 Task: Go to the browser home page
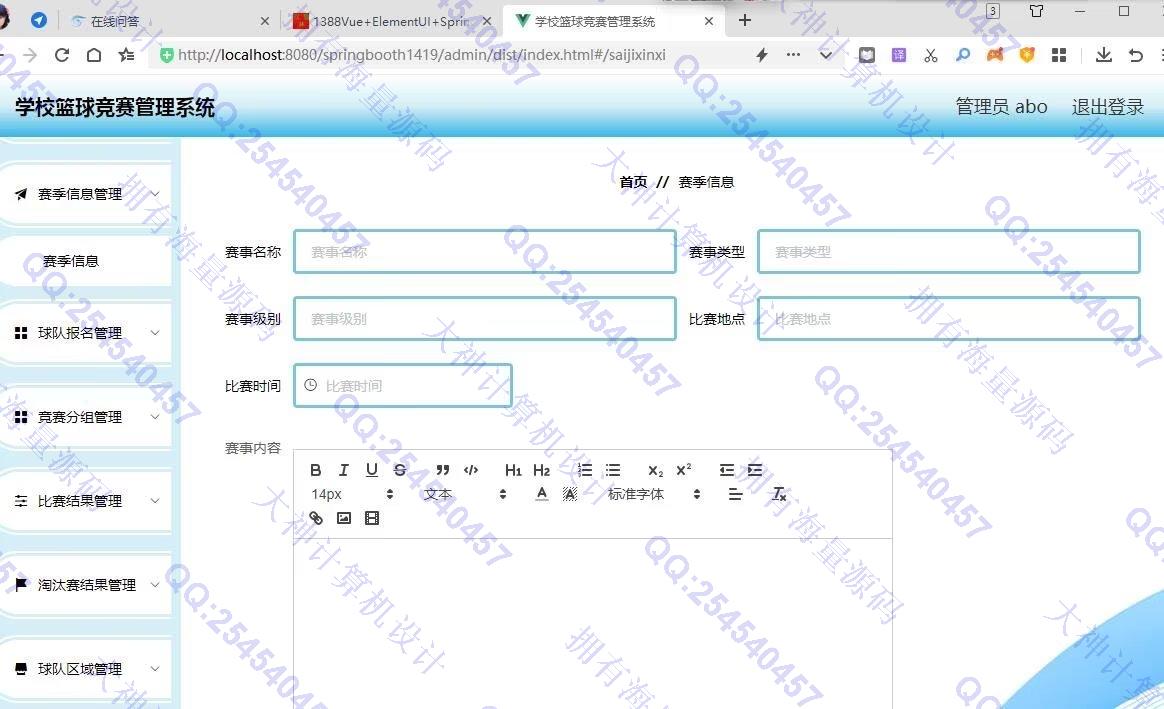(x=94, y=55)
